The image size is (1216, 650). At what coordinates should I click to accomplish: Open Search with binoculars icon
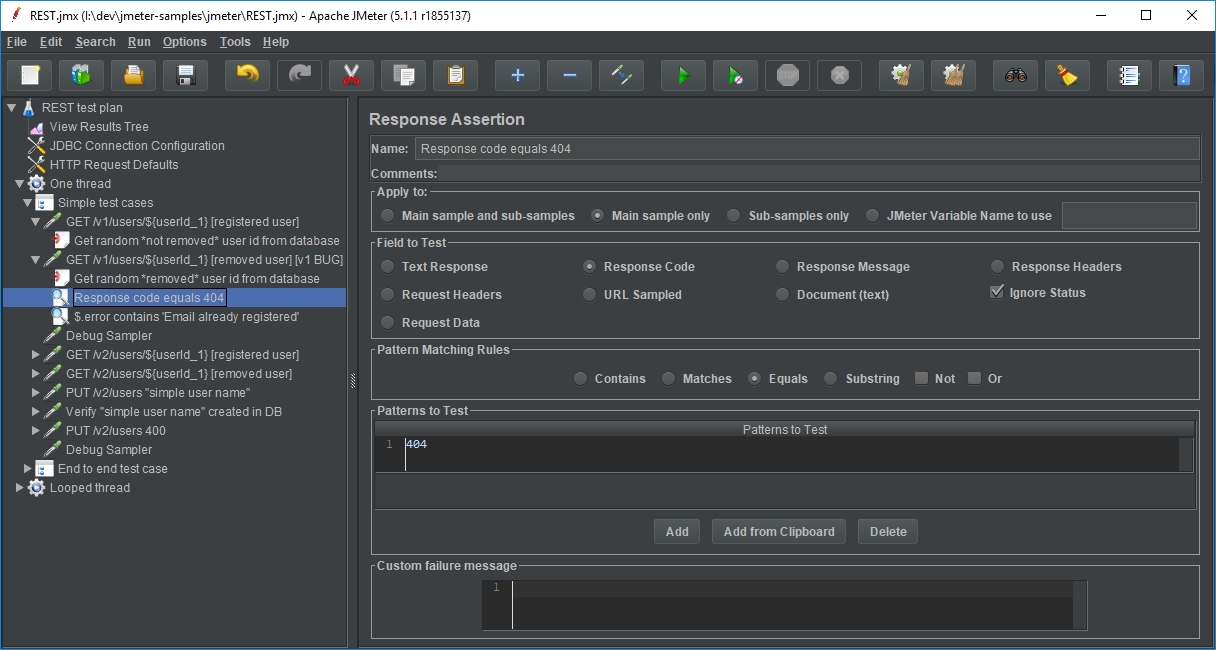[1016, 75]
